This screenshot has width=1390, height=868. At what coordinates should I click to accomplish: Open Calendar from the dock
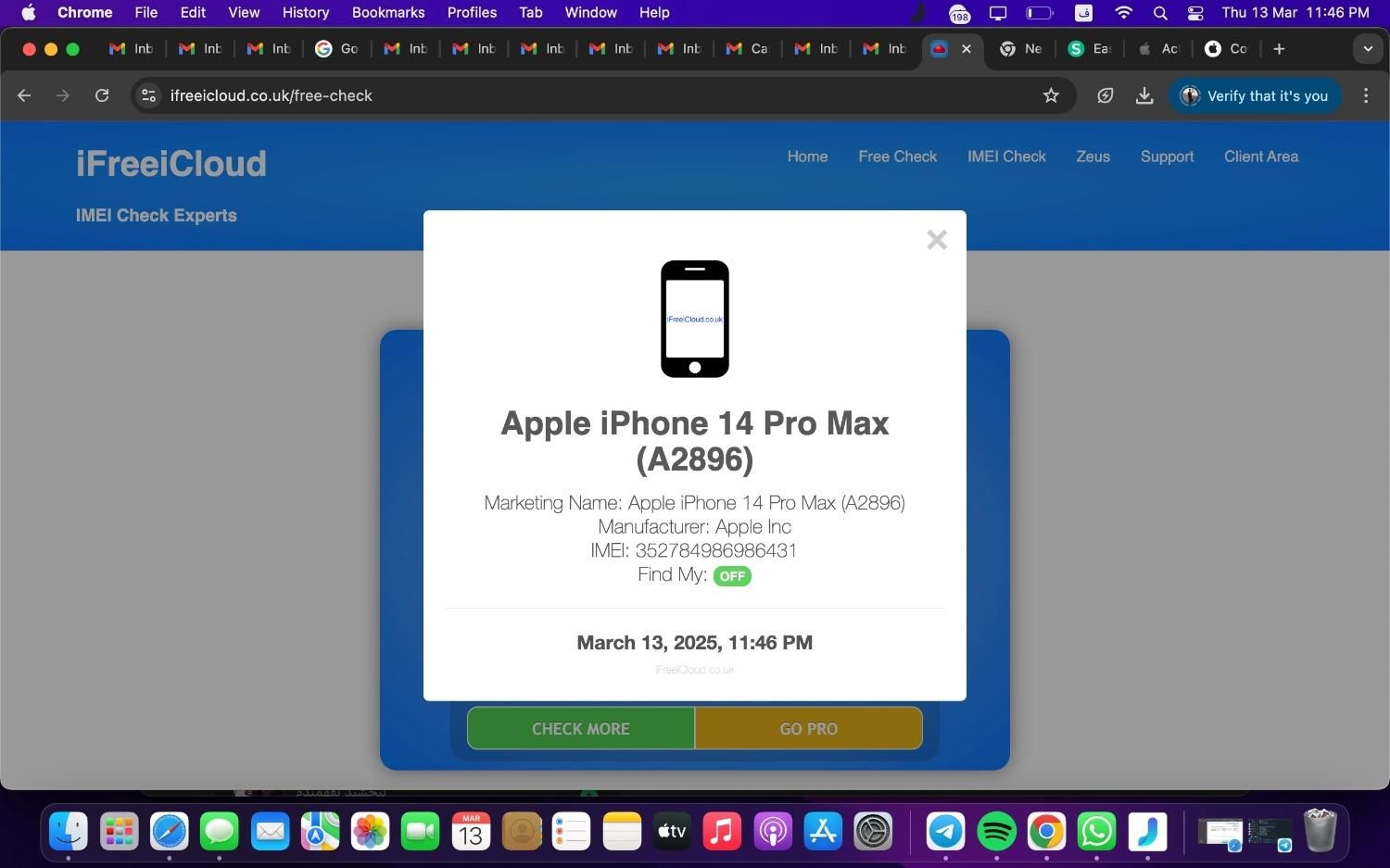tap(471, 831)
